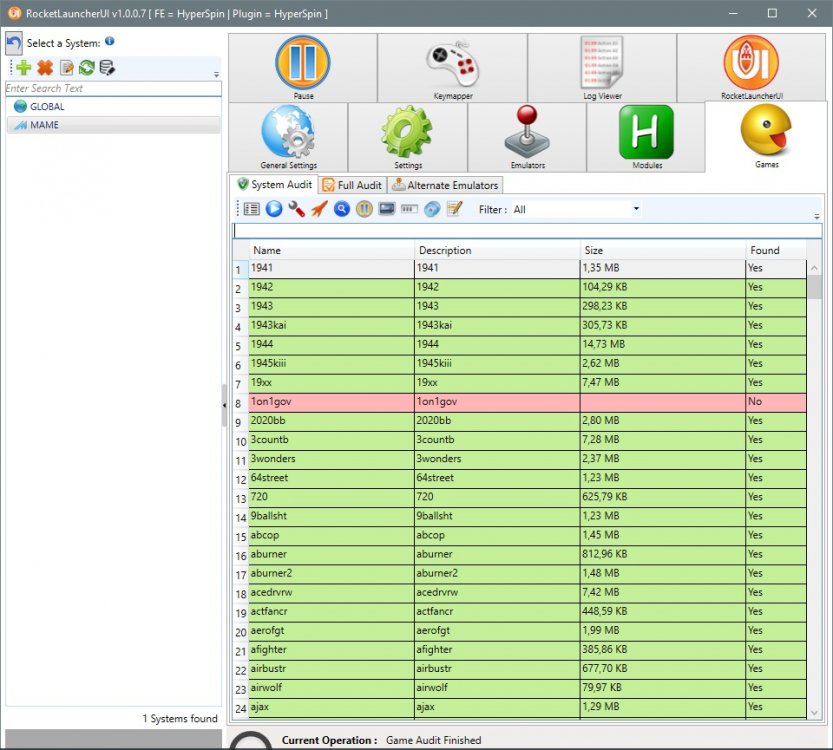Click the wrench tool icon in audit toolbar
This screenshot has width=833, height=750.
coord(296,209)
